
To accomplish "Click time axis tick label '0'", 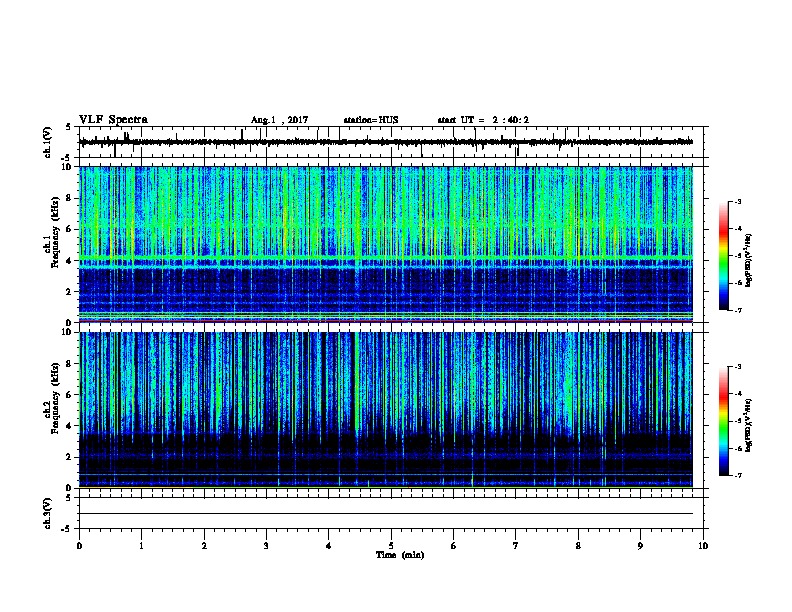I will pyautogui.click(x=79, y=546).
